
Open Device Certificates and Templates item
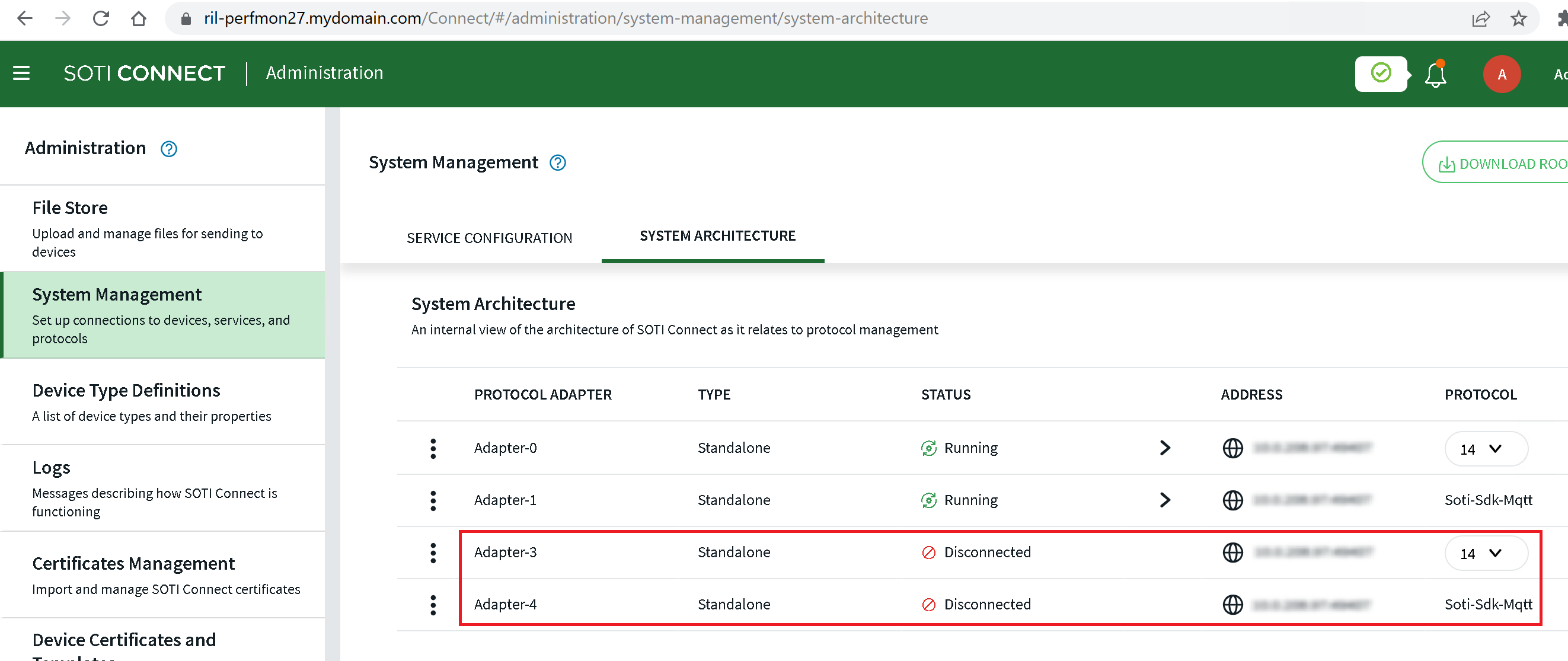tap(163, 640)
